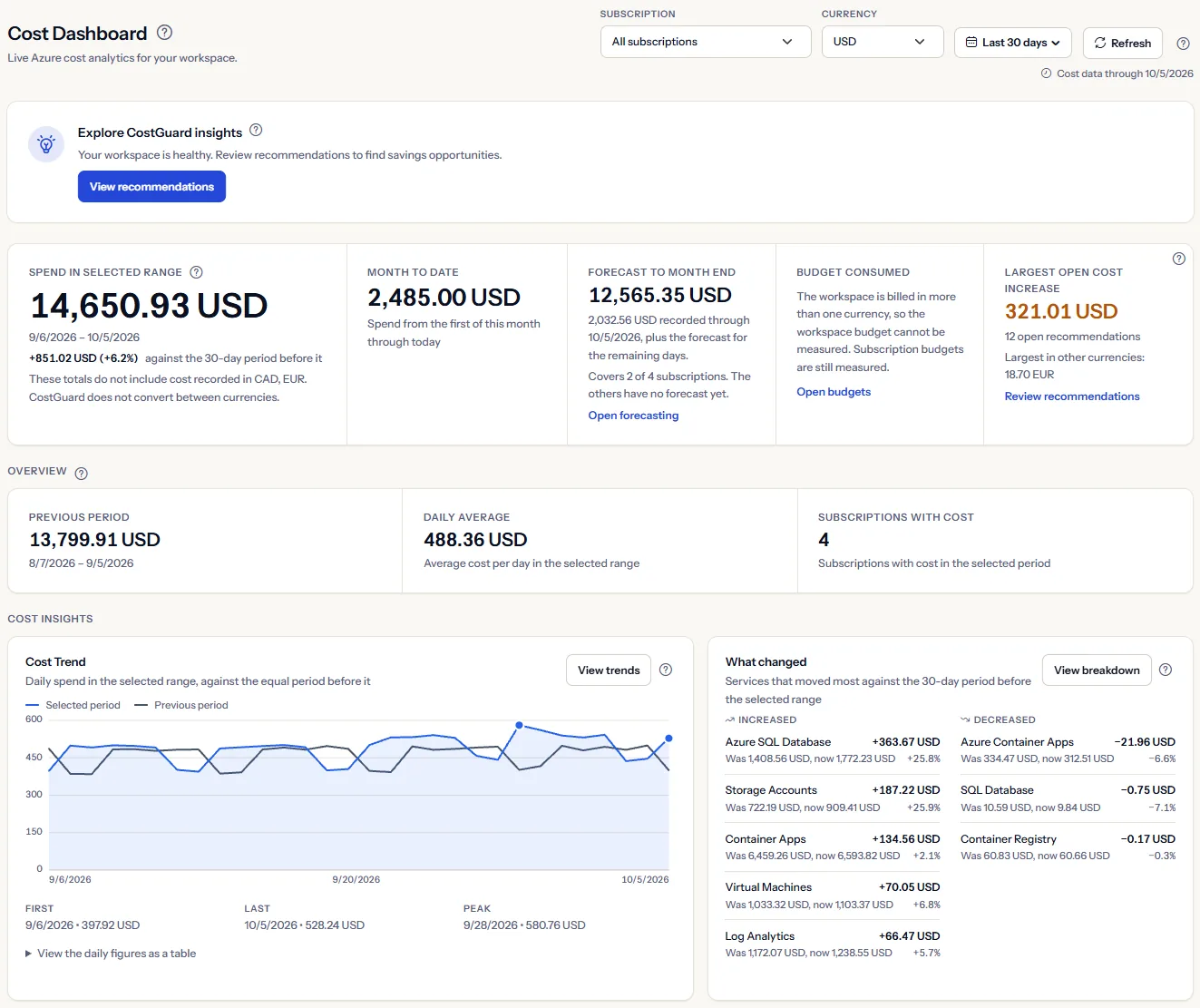The height and width of the screenshot is (1008, 1200).
Task: Select the Virtual Machines row
Action: (x=833, y=895)
